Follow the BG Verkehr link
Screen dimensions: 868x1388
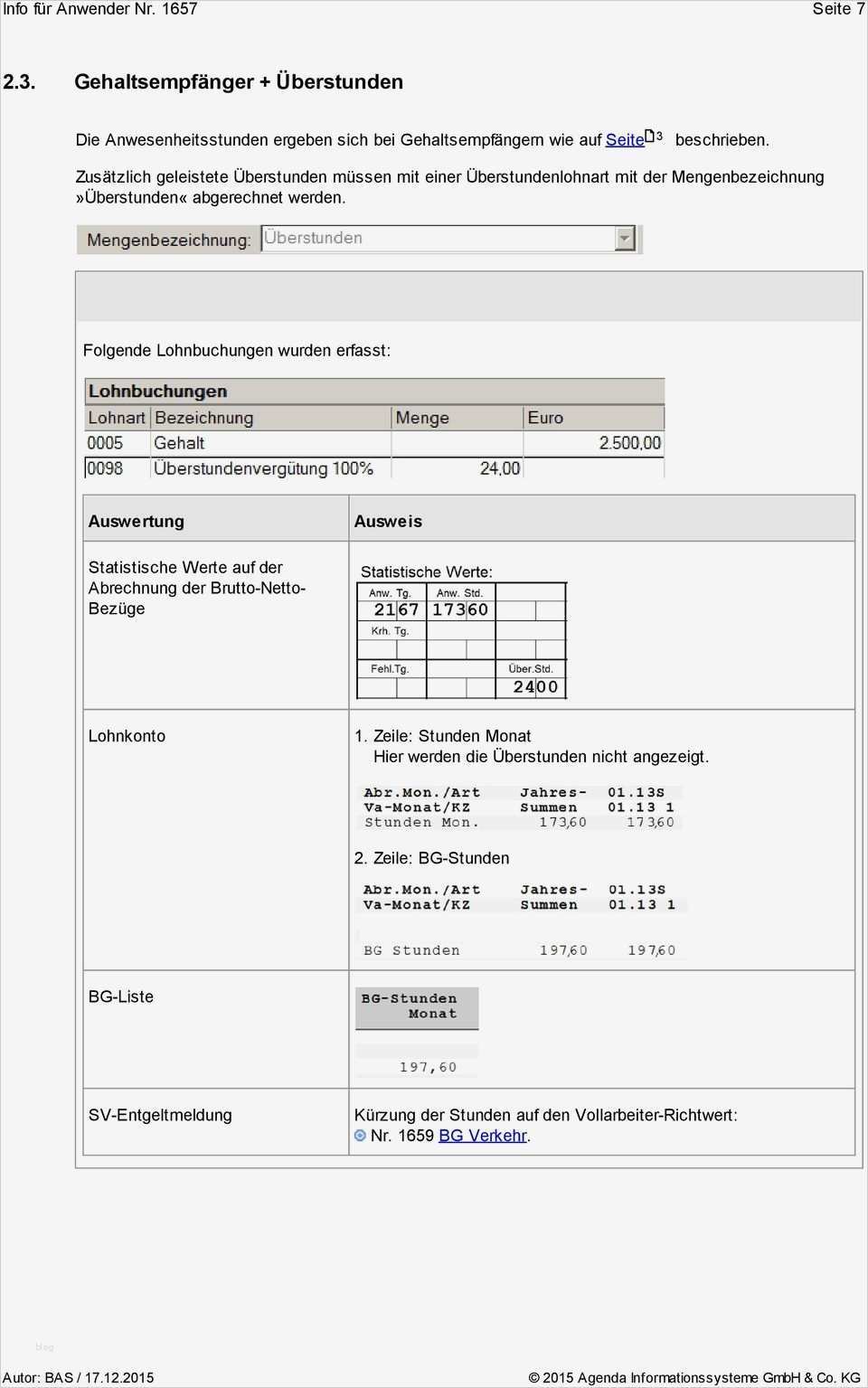pos(483,1136)
